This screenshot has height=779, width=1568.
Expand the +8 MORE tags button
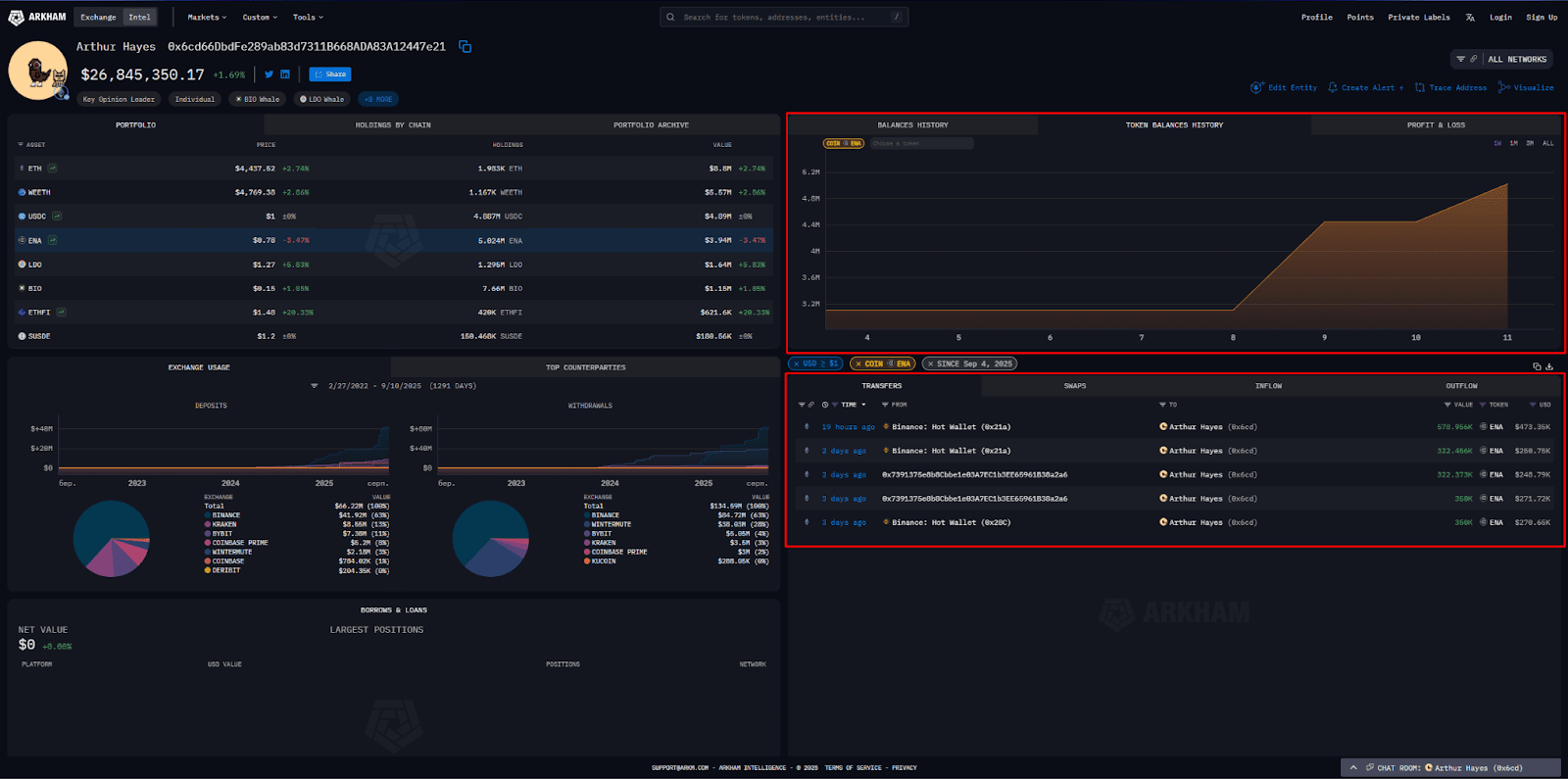click(378, 99)
